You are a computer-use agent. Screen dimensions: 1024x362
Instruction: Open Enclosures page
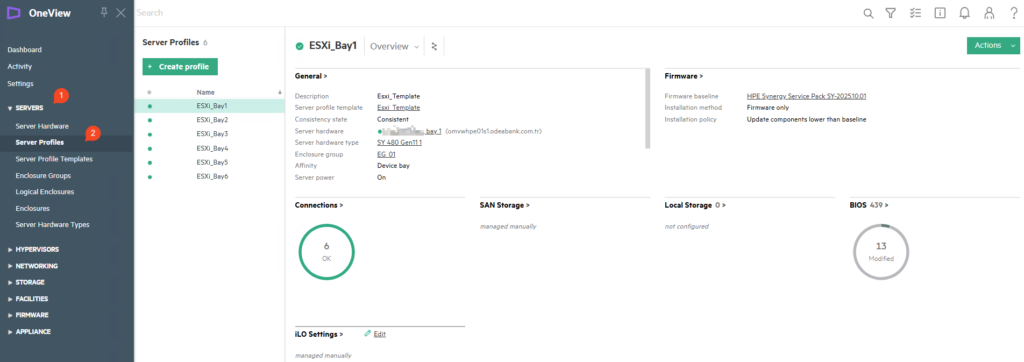pyautogui.click(x=33, y=208)
